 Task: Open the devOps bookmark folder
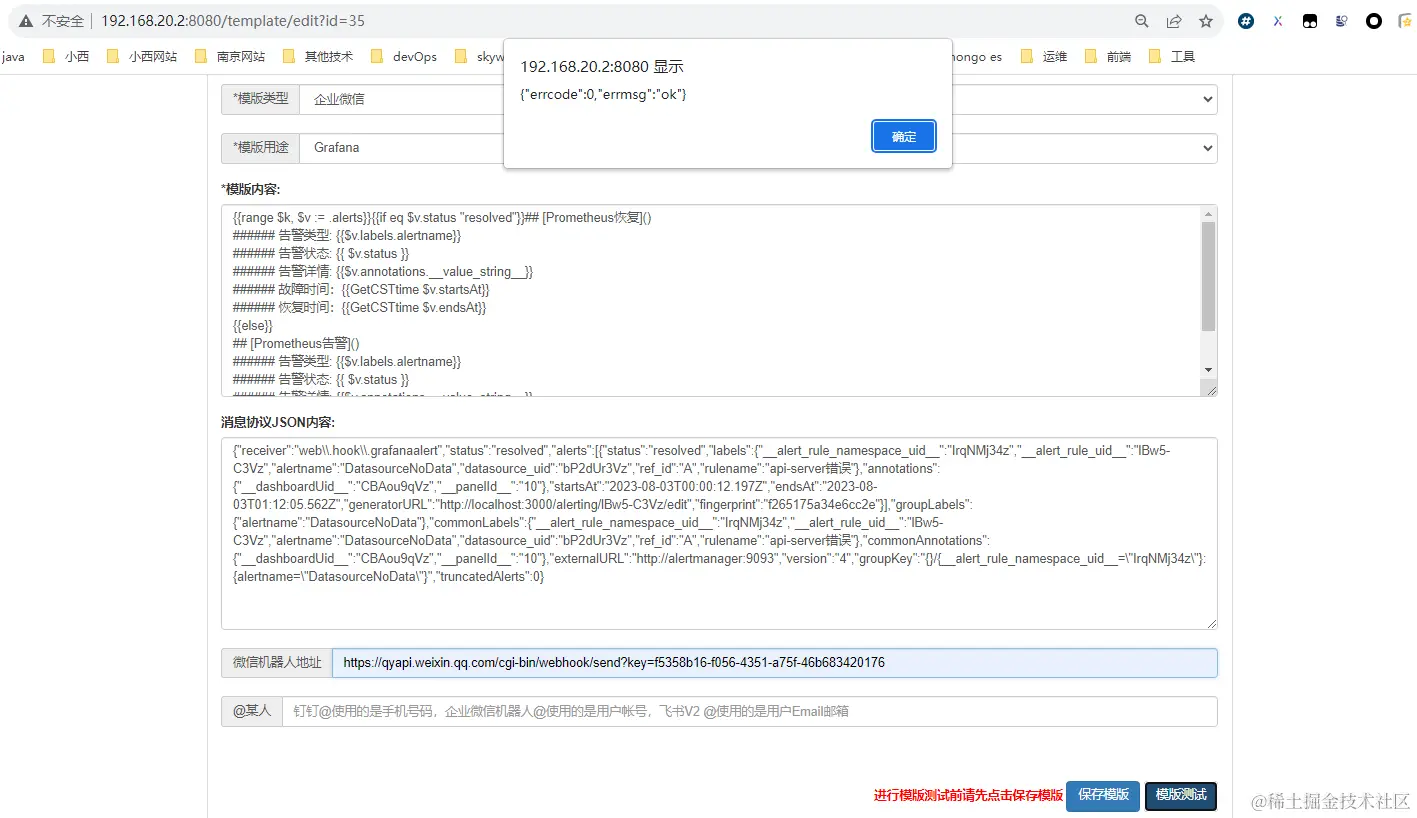tap(404, 57)
